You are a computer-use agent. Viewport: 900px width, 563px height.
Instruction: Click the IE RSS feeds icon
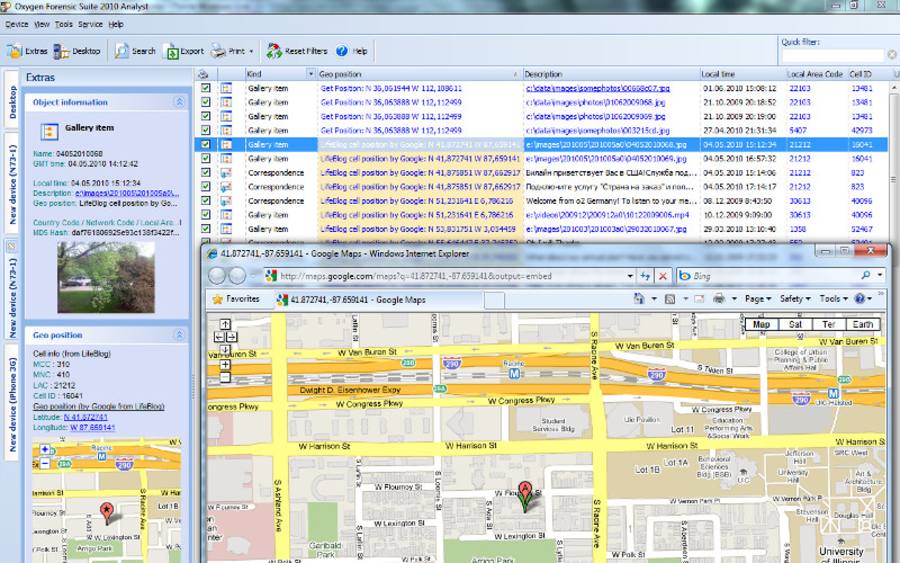pyautogui.click(x=670, y=299)
